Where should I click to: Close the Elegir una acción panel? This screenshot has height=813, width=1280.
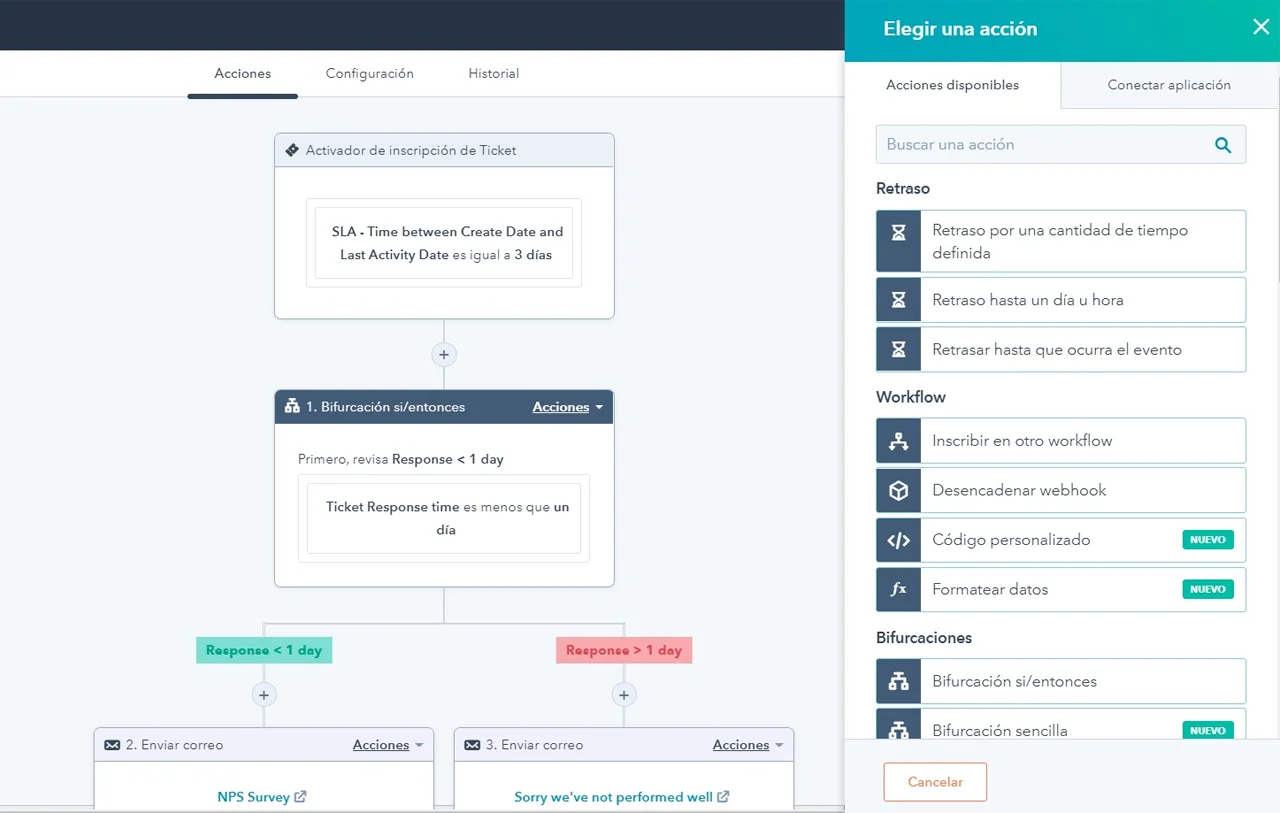point(1261,28)
